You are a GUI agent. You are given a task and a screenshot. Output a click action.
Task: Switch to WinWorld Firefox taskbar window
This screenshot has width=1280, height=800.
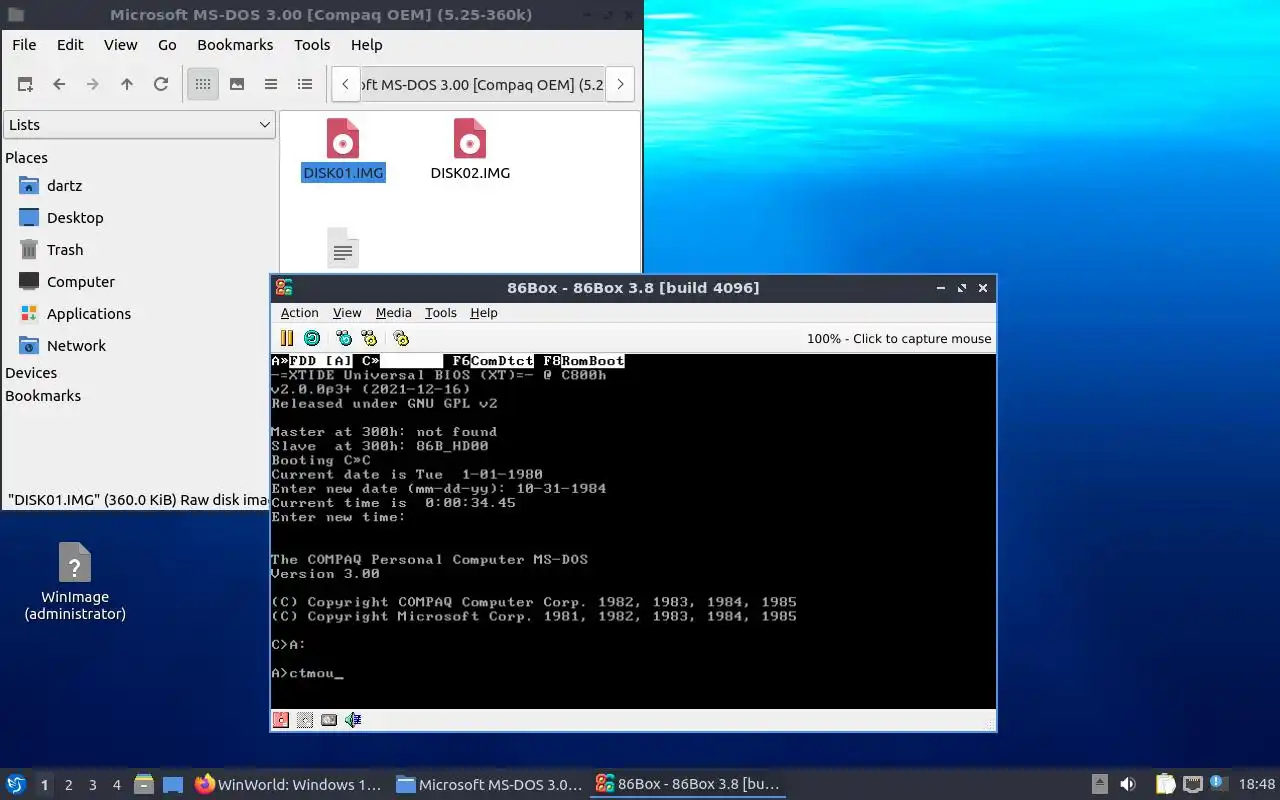[x=288, y=785]
